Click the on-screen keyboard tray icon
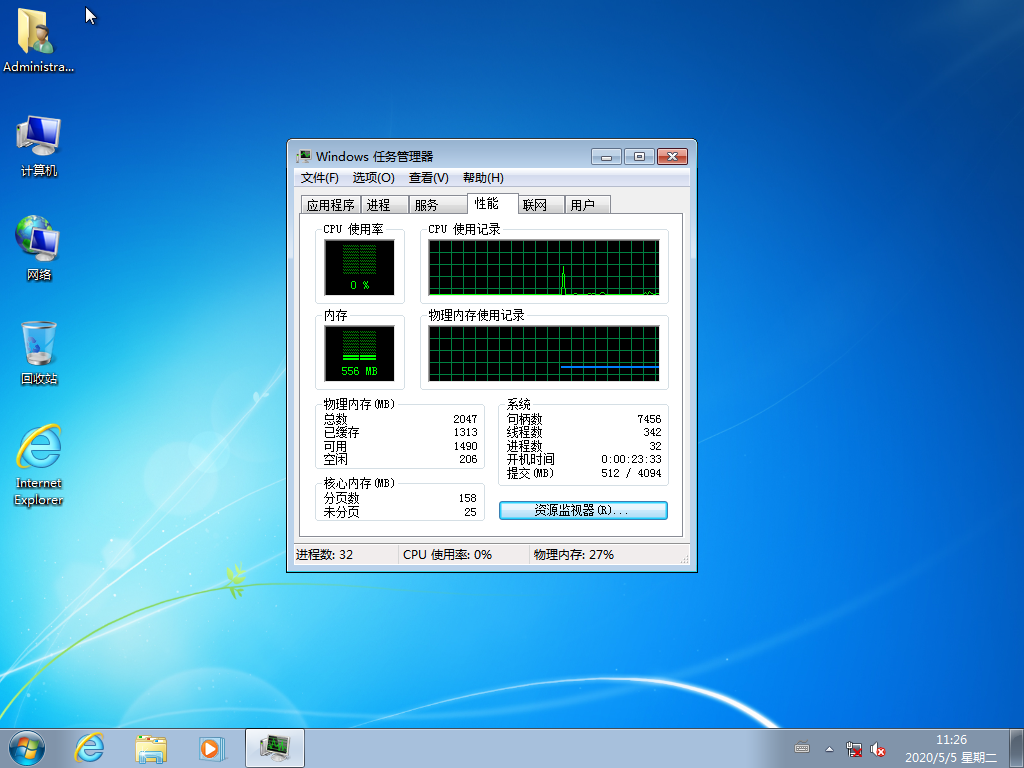 coord(802,748)
